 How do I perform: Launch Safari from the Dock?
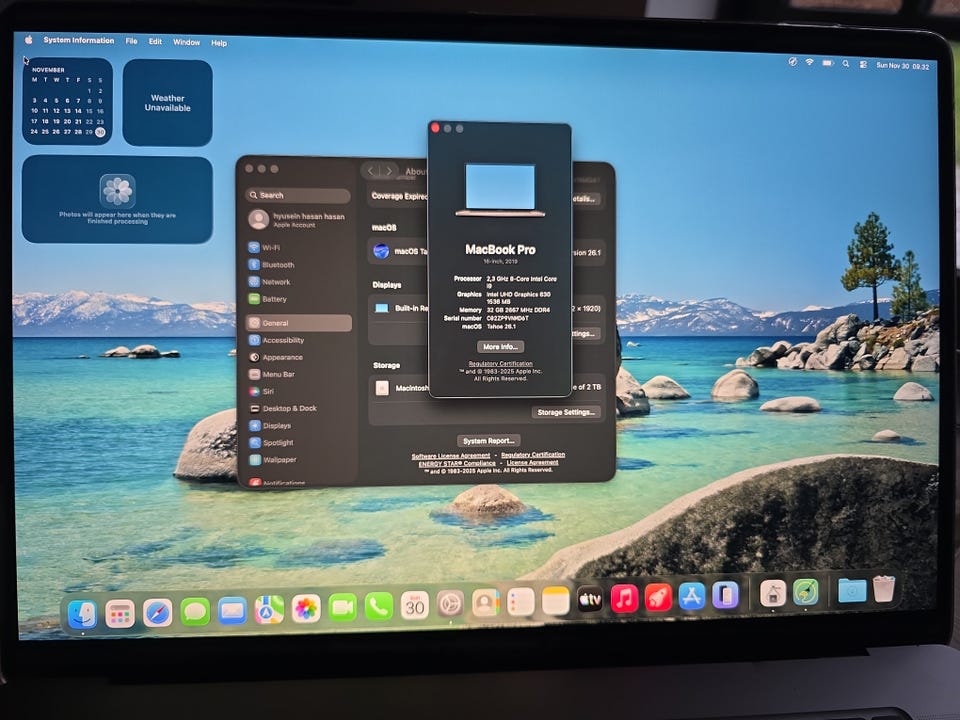click(157, 613)
